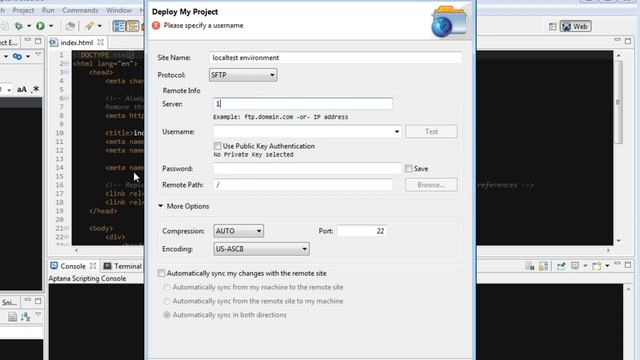
Task: Click into the Password field
Action: [307, 168]
